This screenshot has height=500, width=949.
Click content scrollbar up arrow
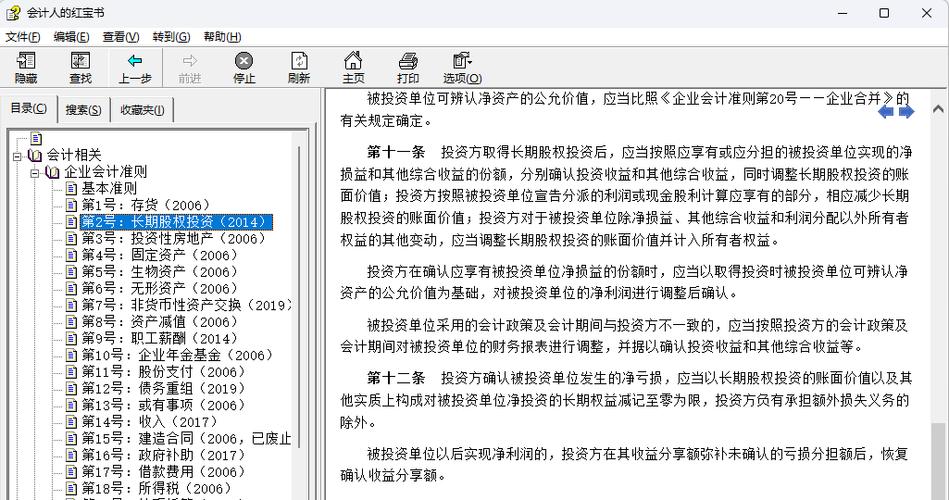pyautogui.click(x=938, y=109)
